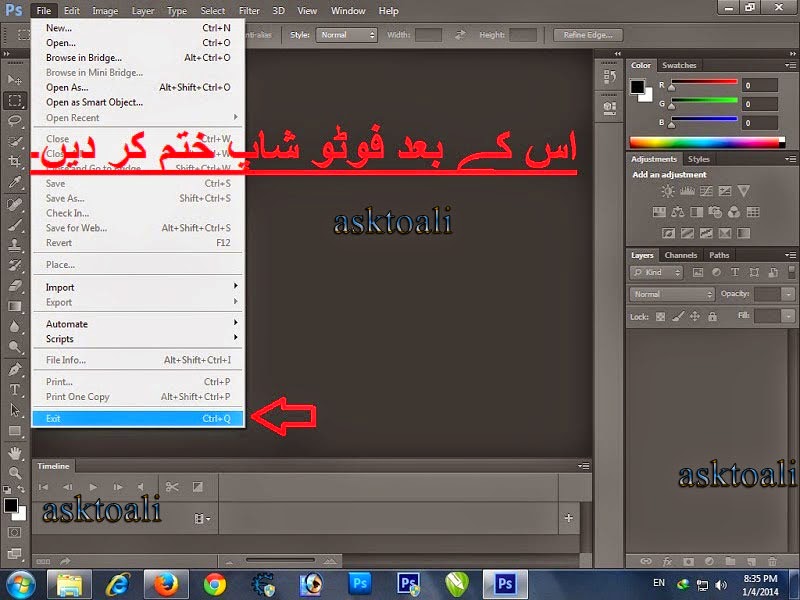Click the Switch Foreground and Background Colors arrows
Screen dimensions: 800x600
[21, 489]
